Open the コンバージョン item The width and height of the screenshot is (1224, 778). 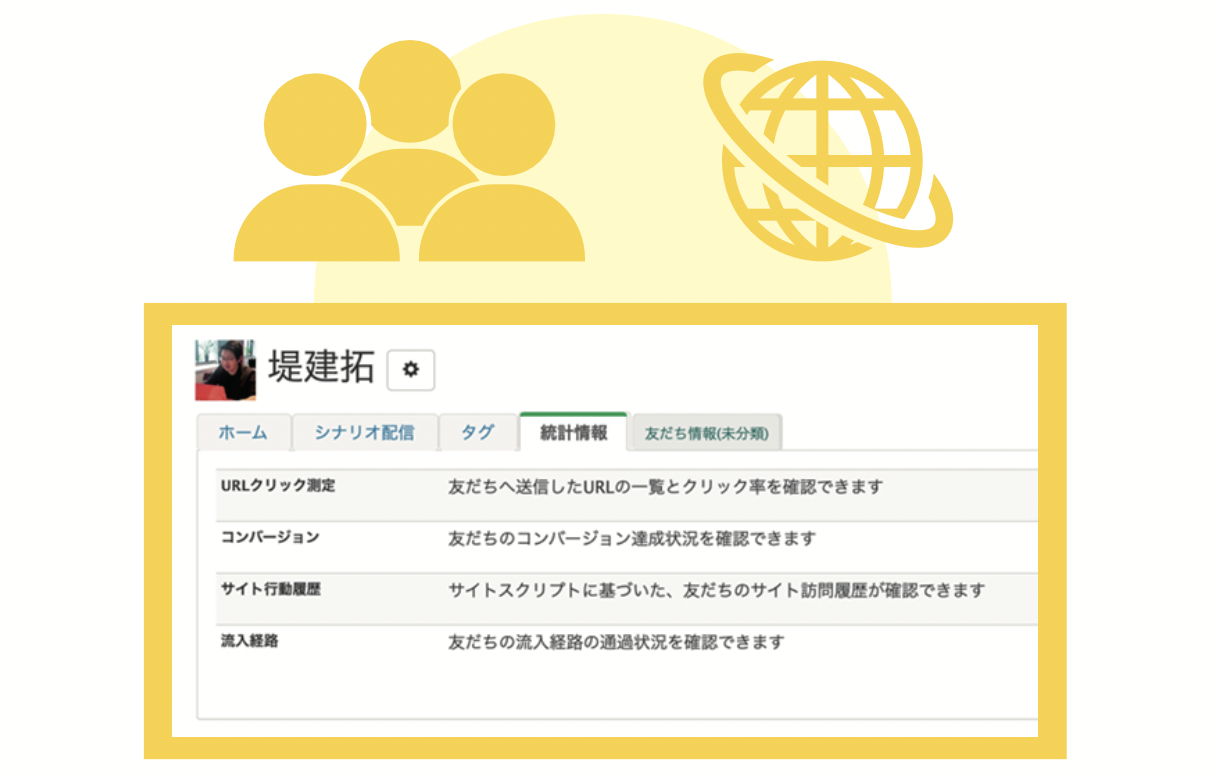[269, 538]
